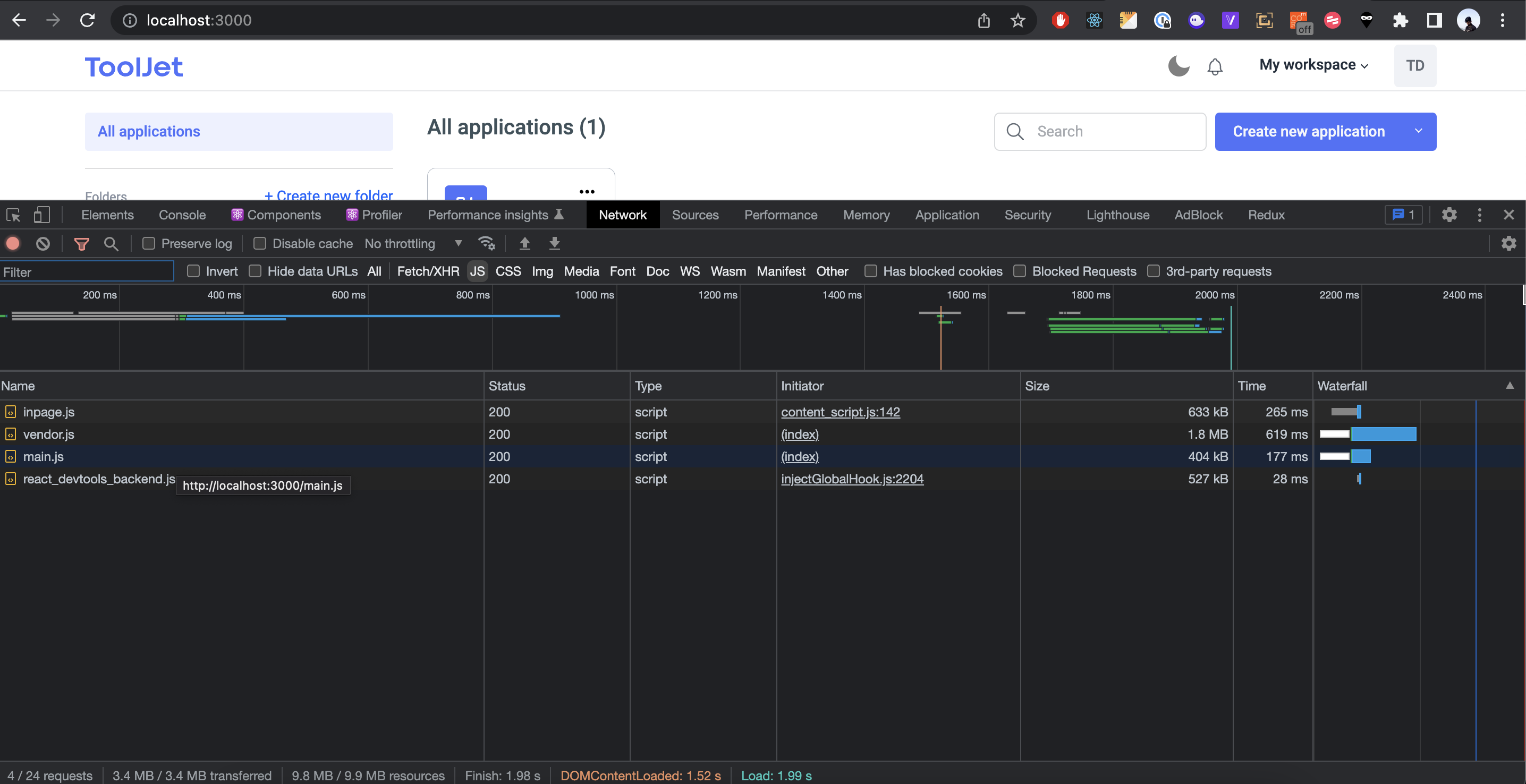The width and height of the screenshot is (1526, 784).
Task: Import a HAR file
Action: tap(524, 243)
